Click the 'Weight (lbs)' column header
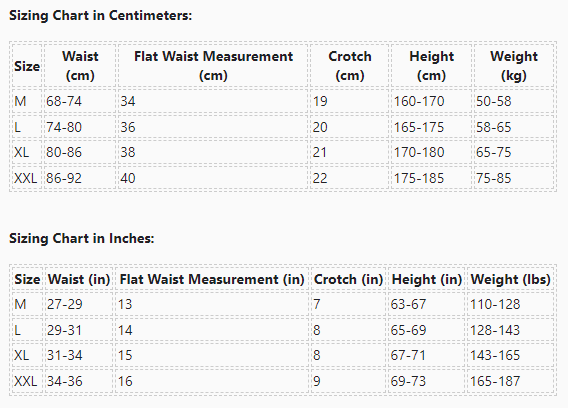The height and width of the screenshot is (408, 568). [510, 279]
